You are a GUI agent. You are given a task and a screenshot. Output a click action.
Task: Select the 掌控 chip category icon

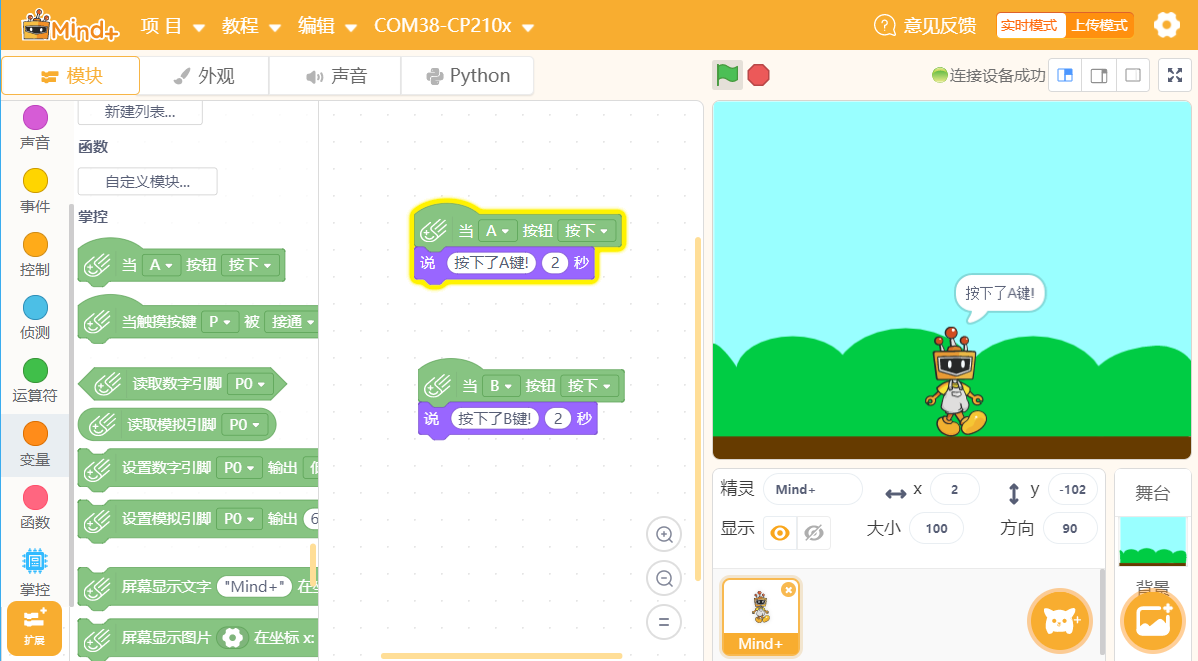coord(34,562)
